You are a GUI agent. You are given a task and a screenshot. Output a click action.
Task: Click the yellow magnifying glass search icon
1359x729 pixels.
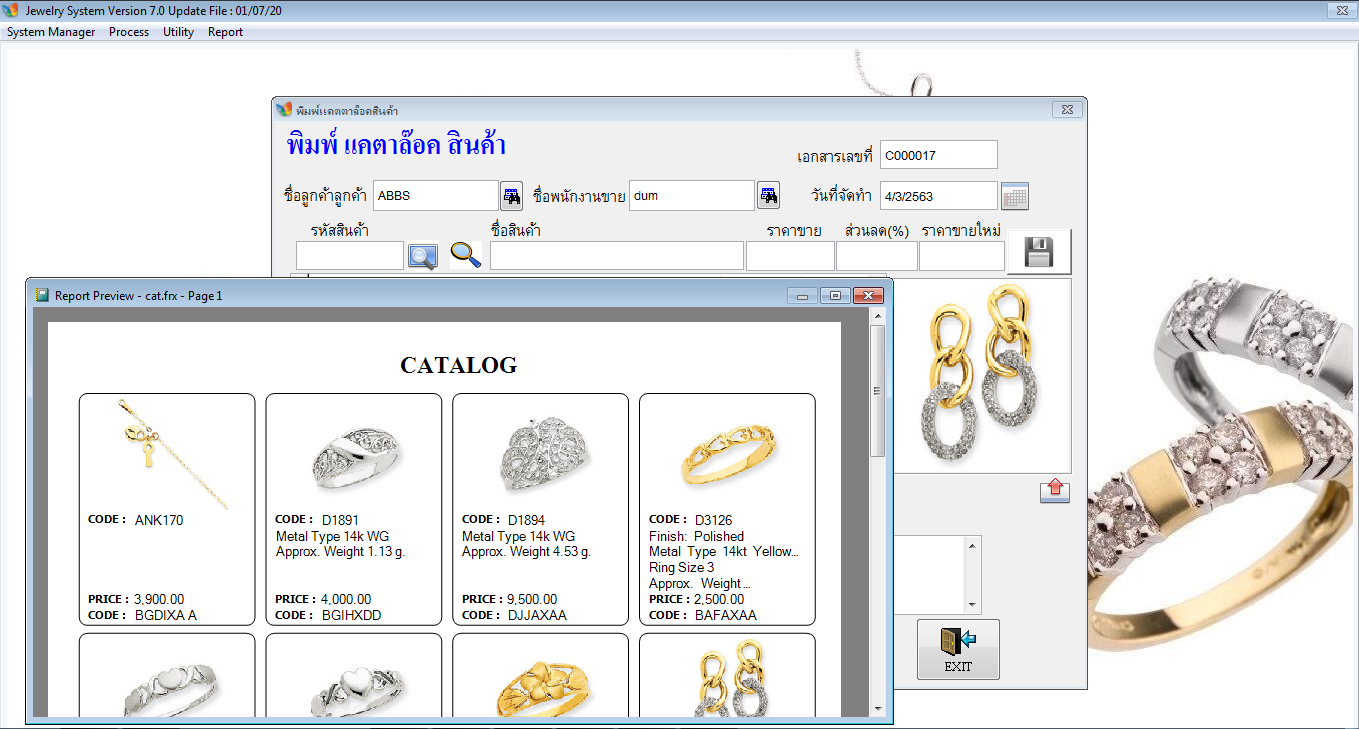pos(465,255)
